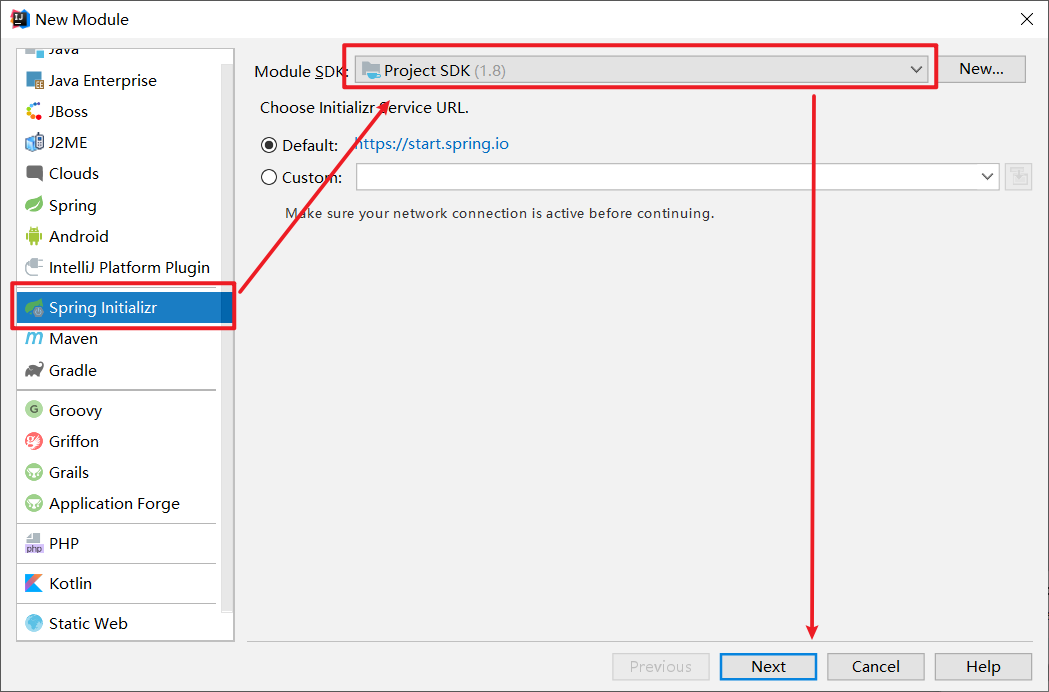Open the start.spring.io link
This screenshot has width=1049, height=692.
coord(432,144)
